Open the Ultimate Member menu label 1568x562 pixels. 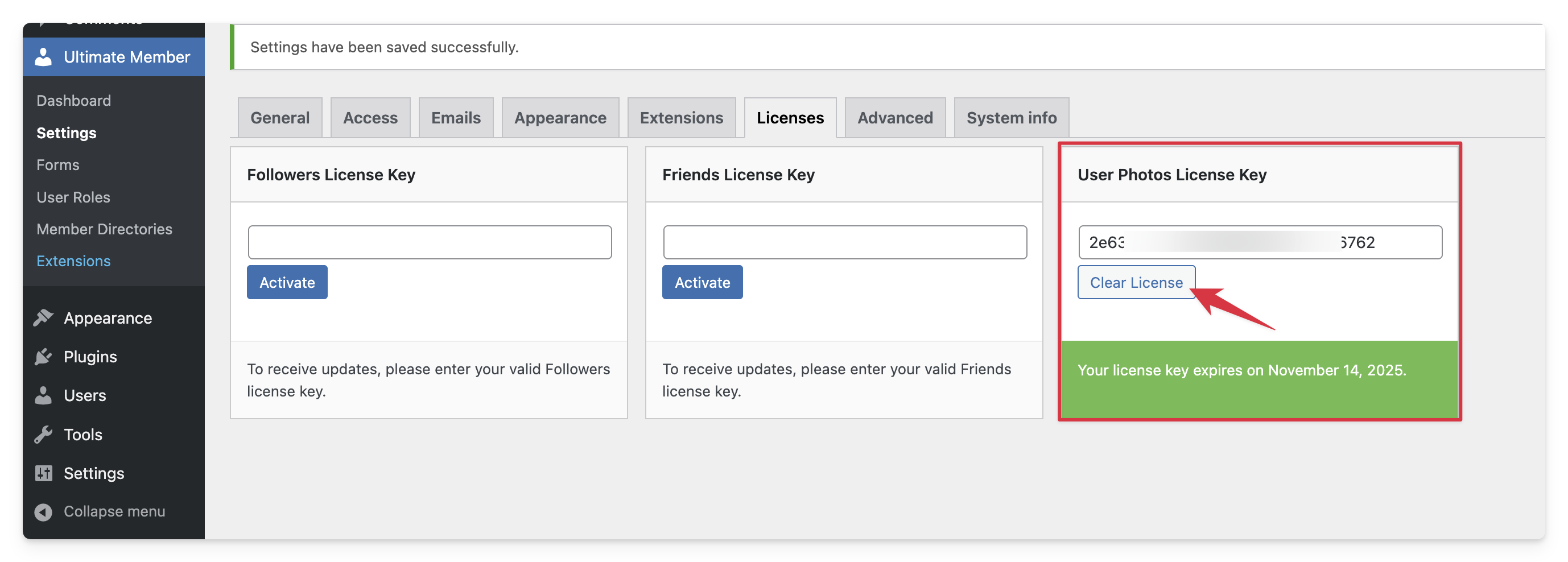[127, 57]
